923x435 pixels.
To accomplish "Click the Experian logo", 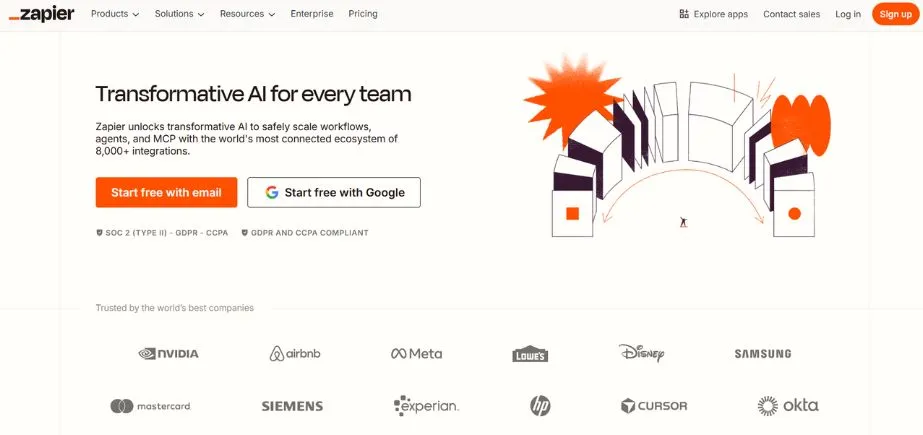I will 426,406.
